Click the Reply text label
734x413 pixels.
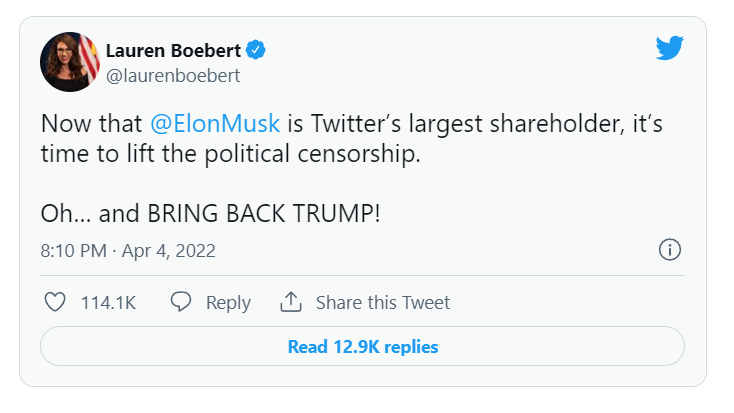click(x=228, y=302)
